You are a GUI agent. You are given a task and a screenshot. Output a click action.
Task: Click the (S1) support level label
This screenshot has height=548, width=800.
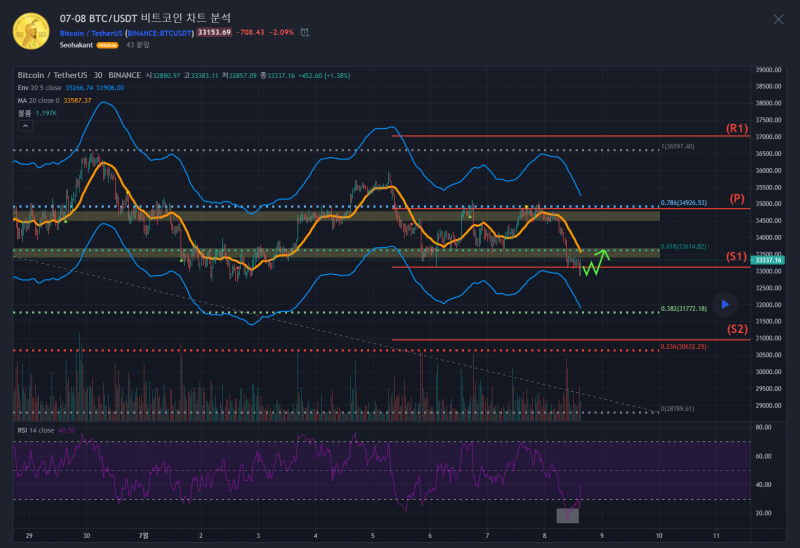click(x=736, y=257)
